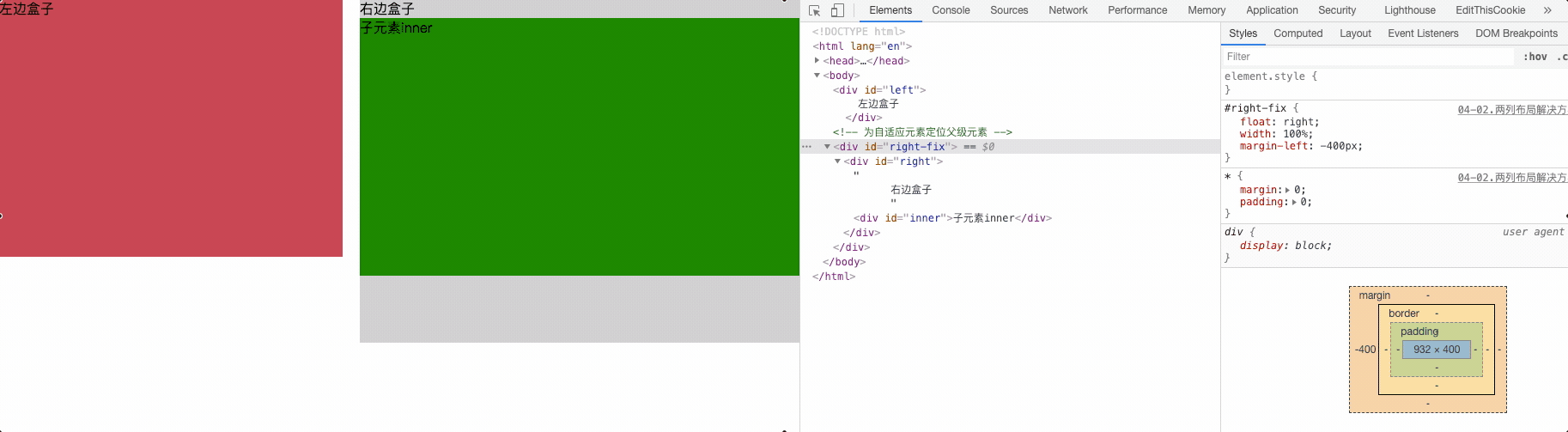Screen dimensions: 1568x432
Task: Open source link for #right-fix rule
Action: coord(1511,109)
